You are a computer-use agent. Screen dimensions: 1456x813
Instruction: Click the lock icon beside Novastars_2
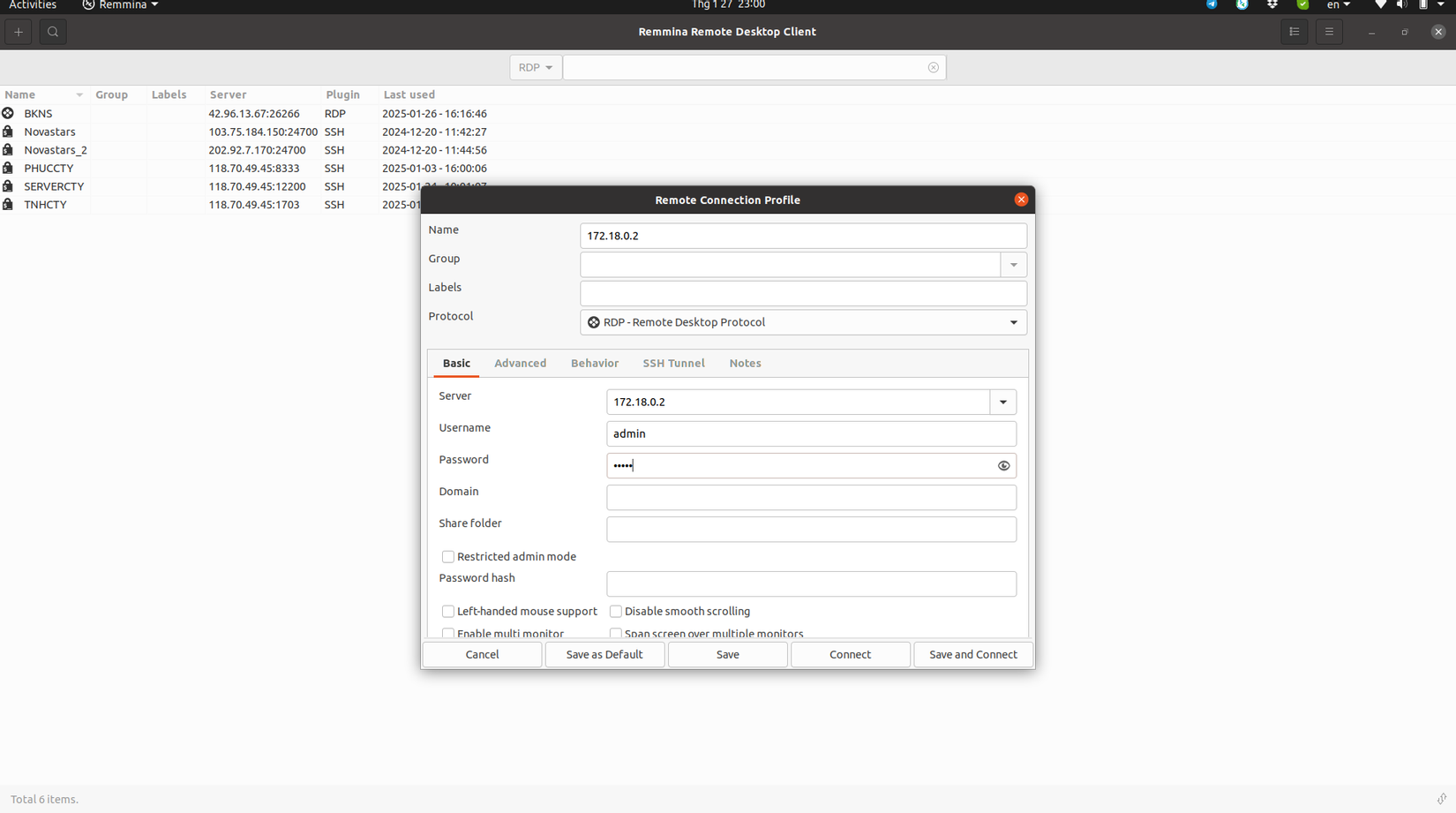click(x=8, y=150)
